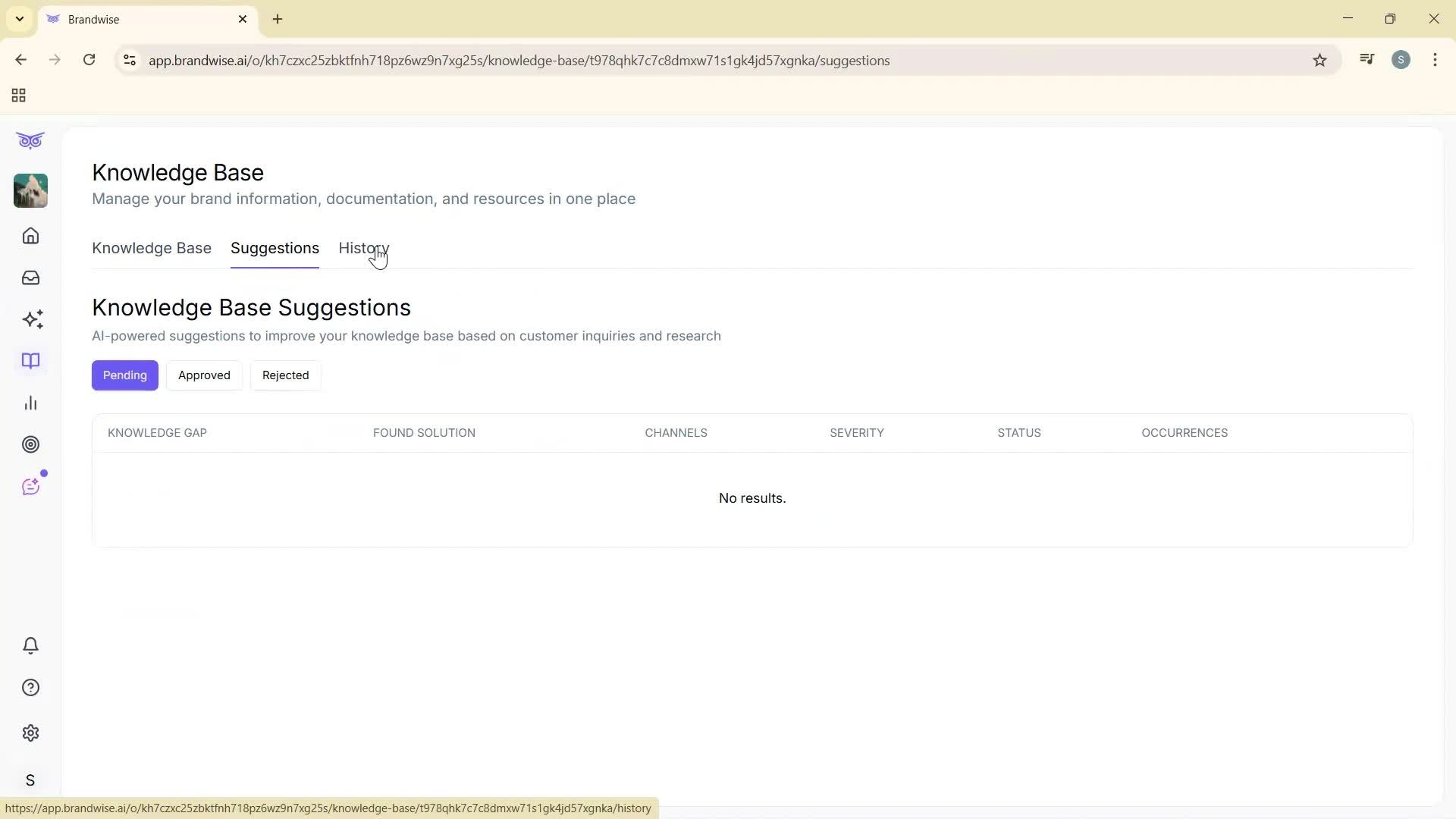Click the help question mark icon

coord(30,687)
